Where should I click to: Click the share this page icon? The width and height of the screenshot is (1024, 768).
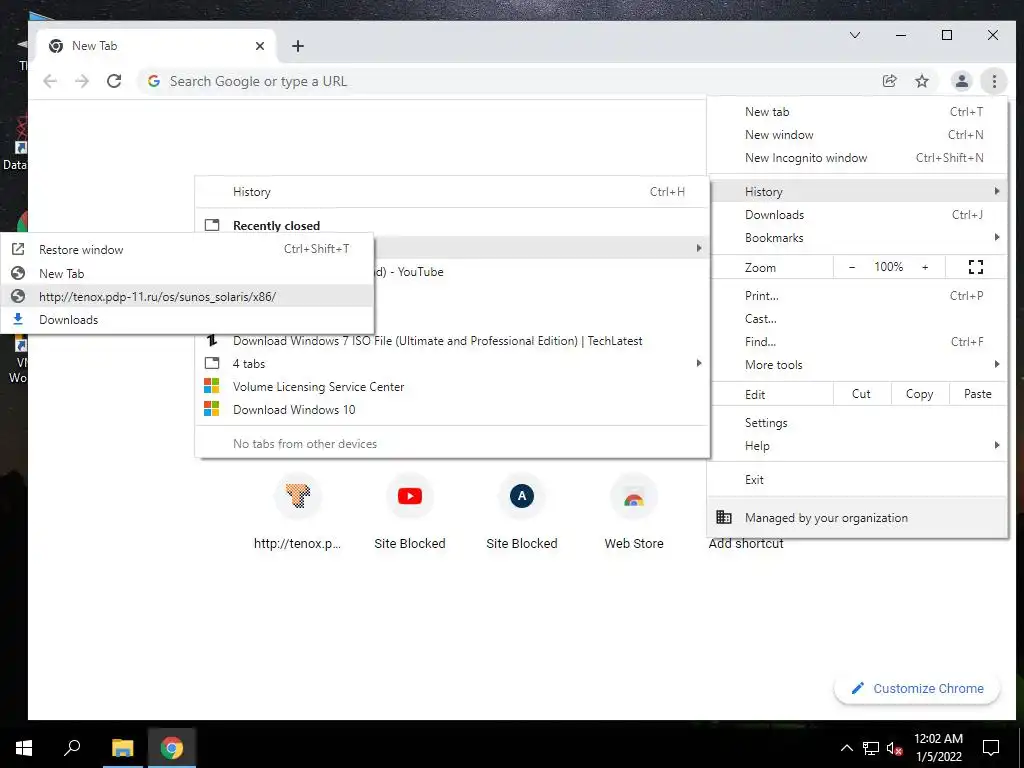click(x=889, y=81)
